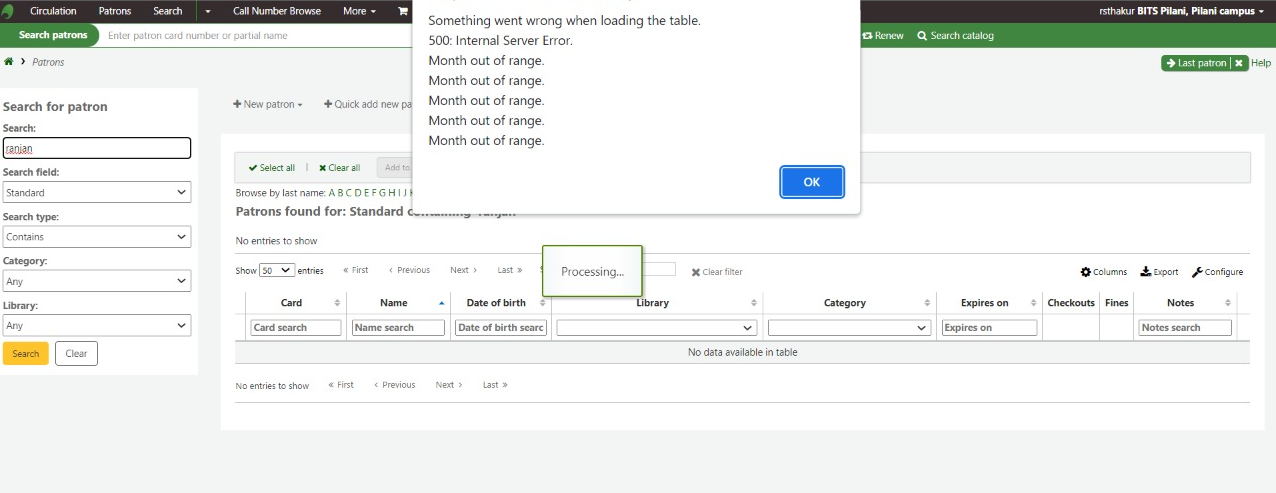The width and height of the screenshot is (1276, 493).
Task: Open the Circulation menu
Action: click(53, 11)
